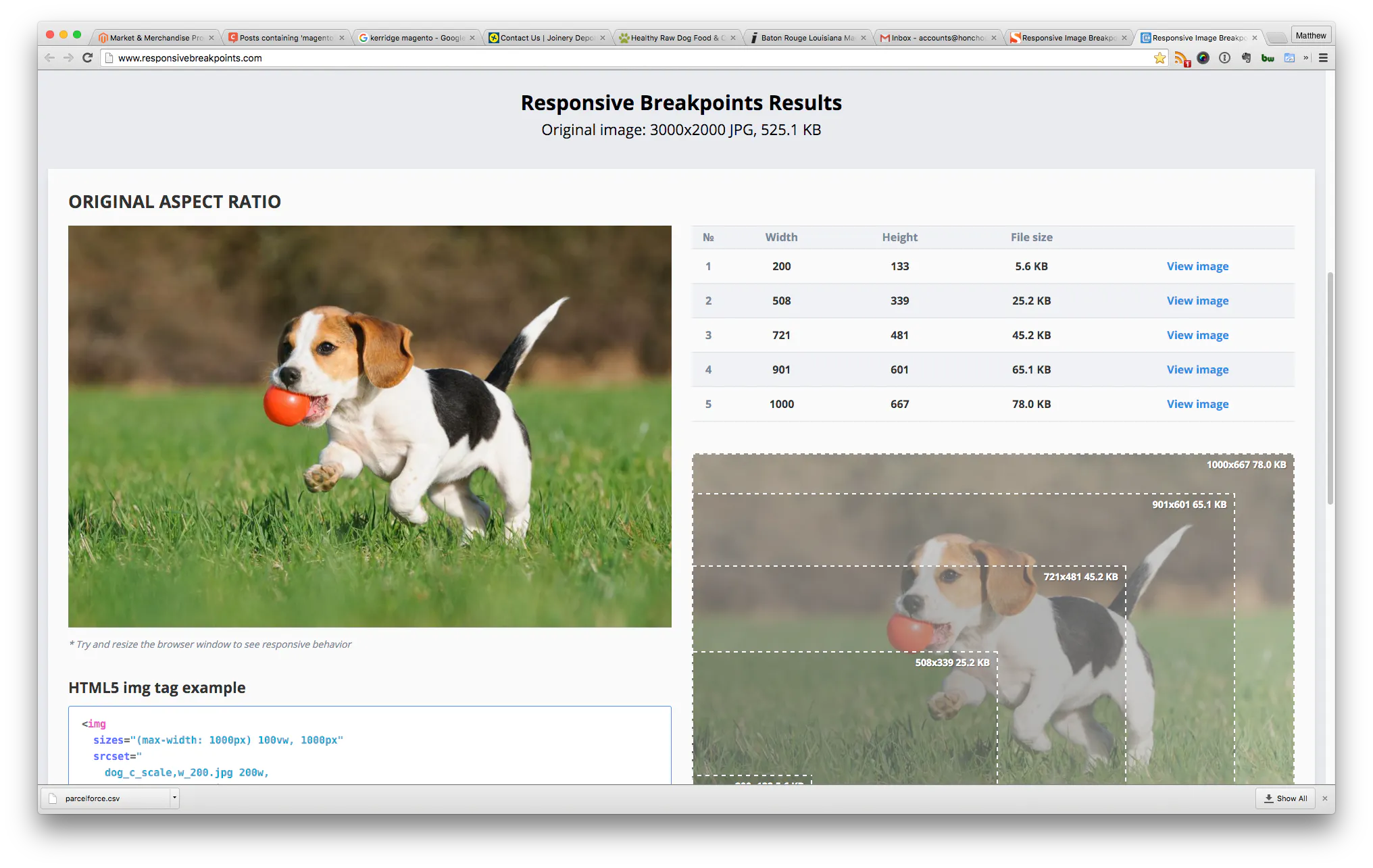Viewport: 1373px width, 868px height.
Task: Open the RSS feed extension
Action: (x=1182, y=59)
